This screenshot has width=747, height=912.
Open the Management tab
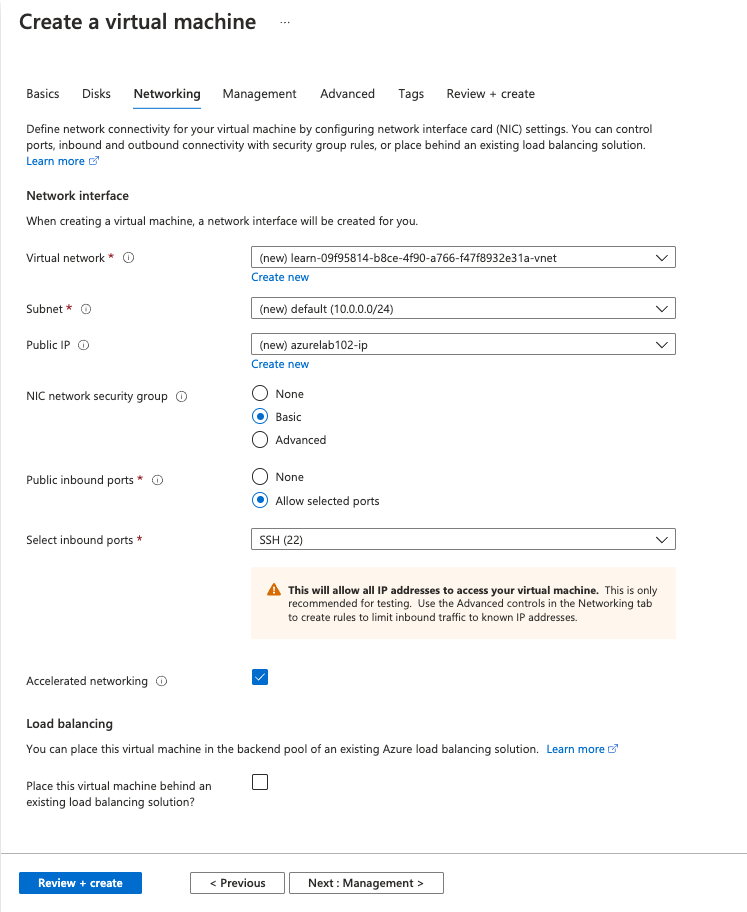click(x=259, y=94)
